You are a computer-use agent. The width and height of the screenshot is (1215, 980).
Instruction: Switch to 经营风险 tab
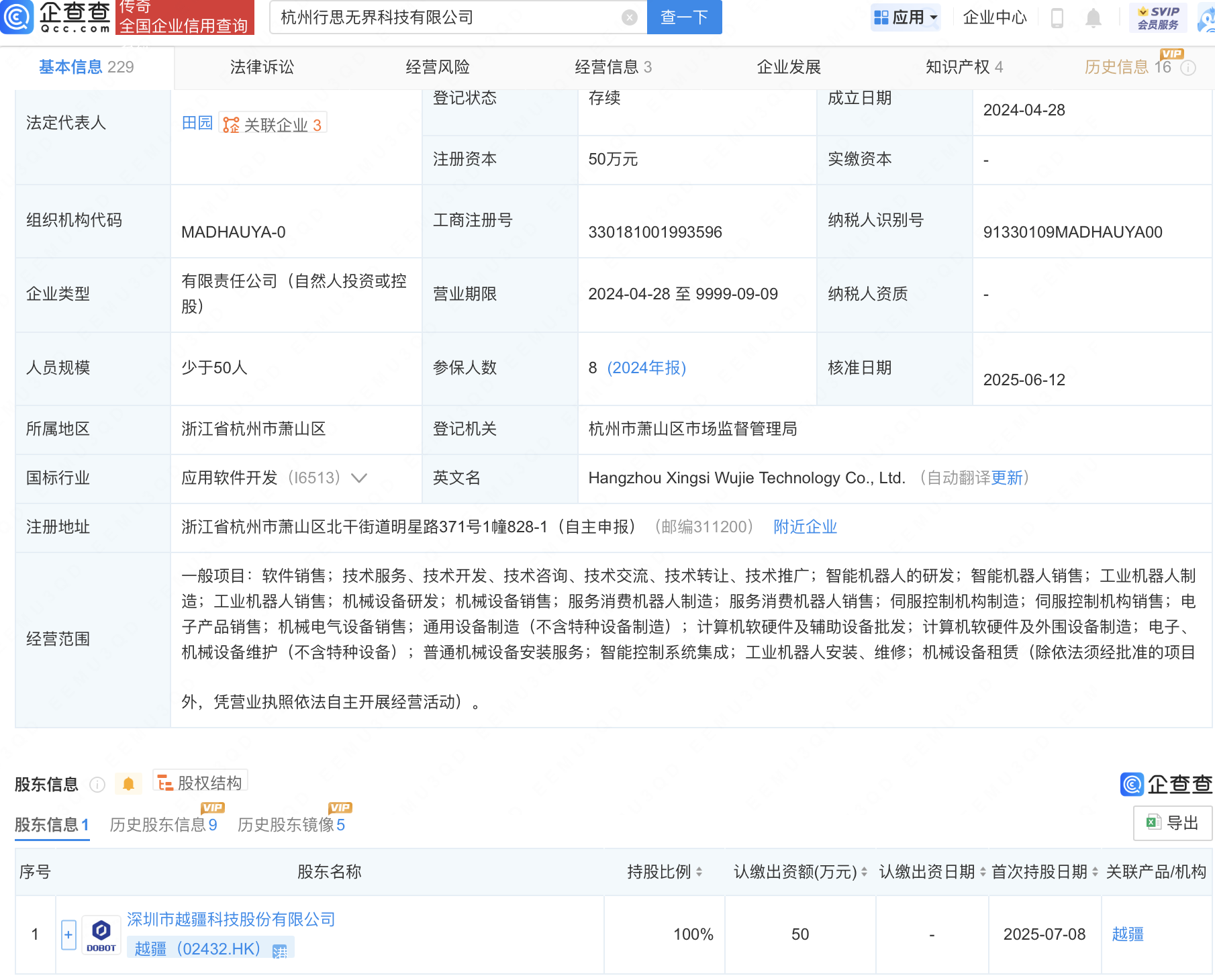(x=438, y=67)
